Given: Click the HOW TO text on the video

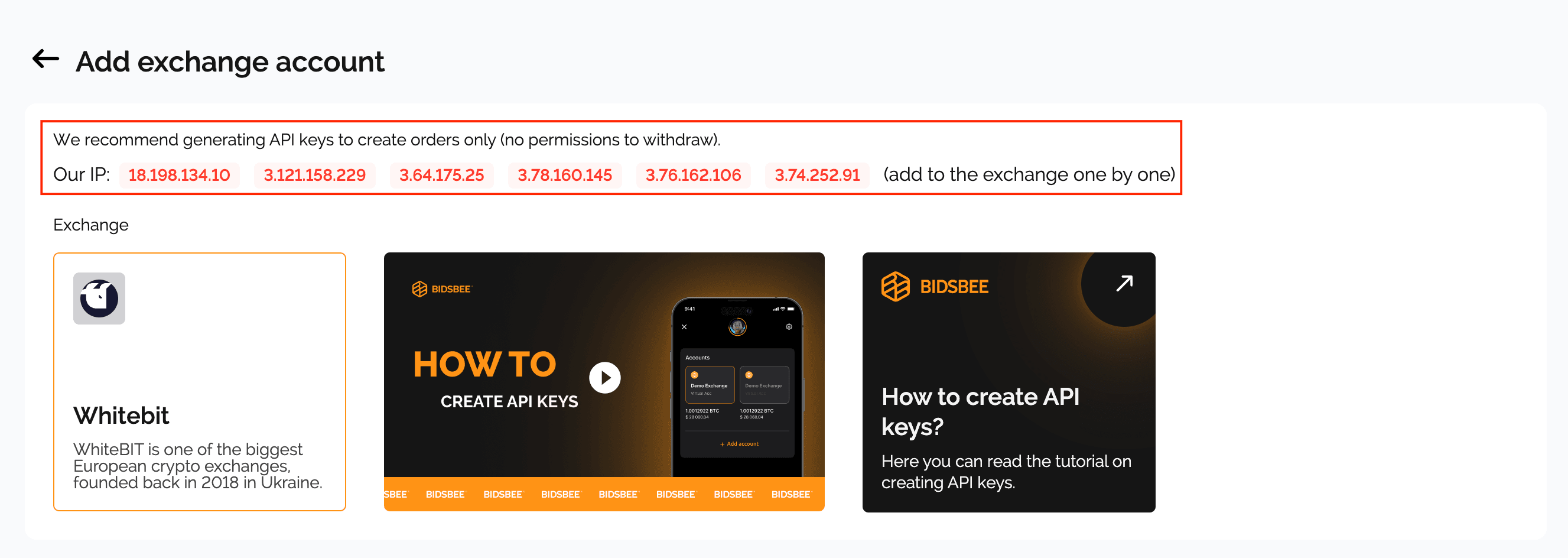Looking at the screenshot, I should tap(484, 364).
